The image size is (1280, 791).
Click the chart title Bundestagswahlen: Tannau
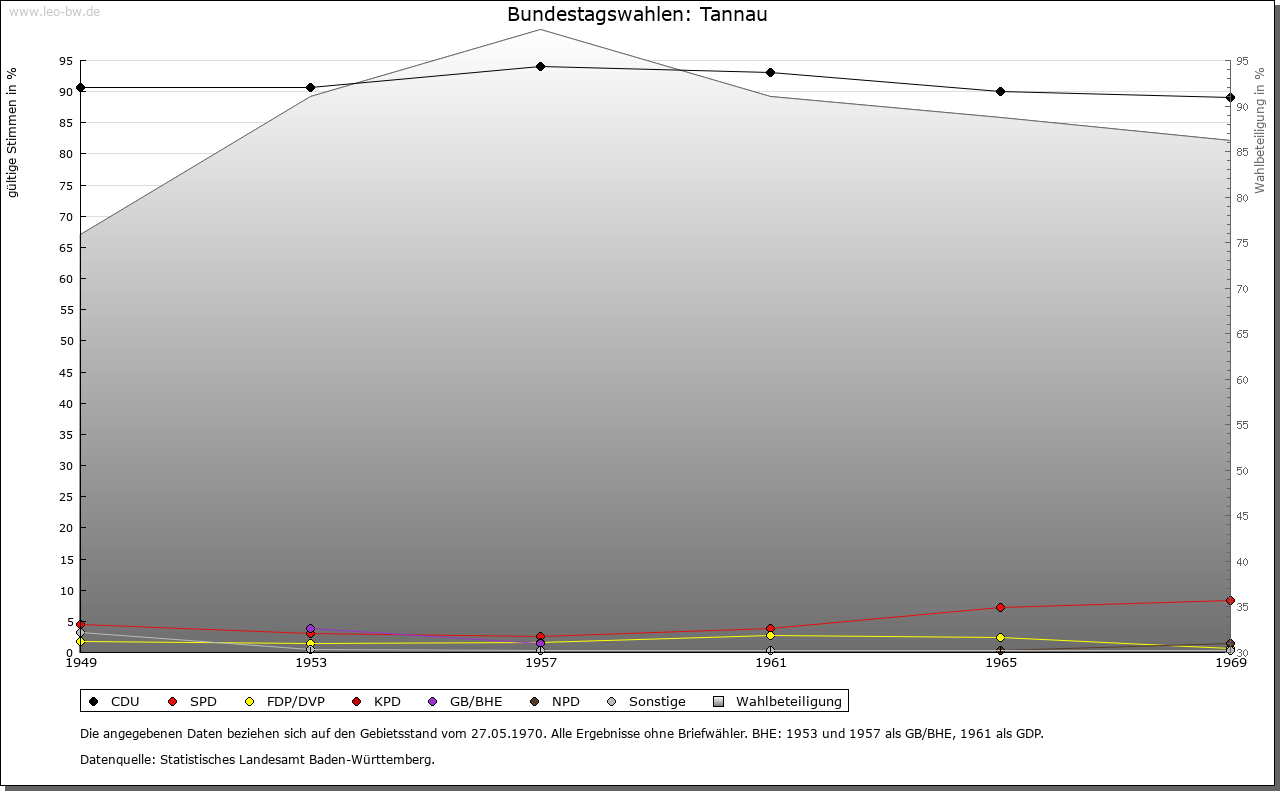pos(637,15)
